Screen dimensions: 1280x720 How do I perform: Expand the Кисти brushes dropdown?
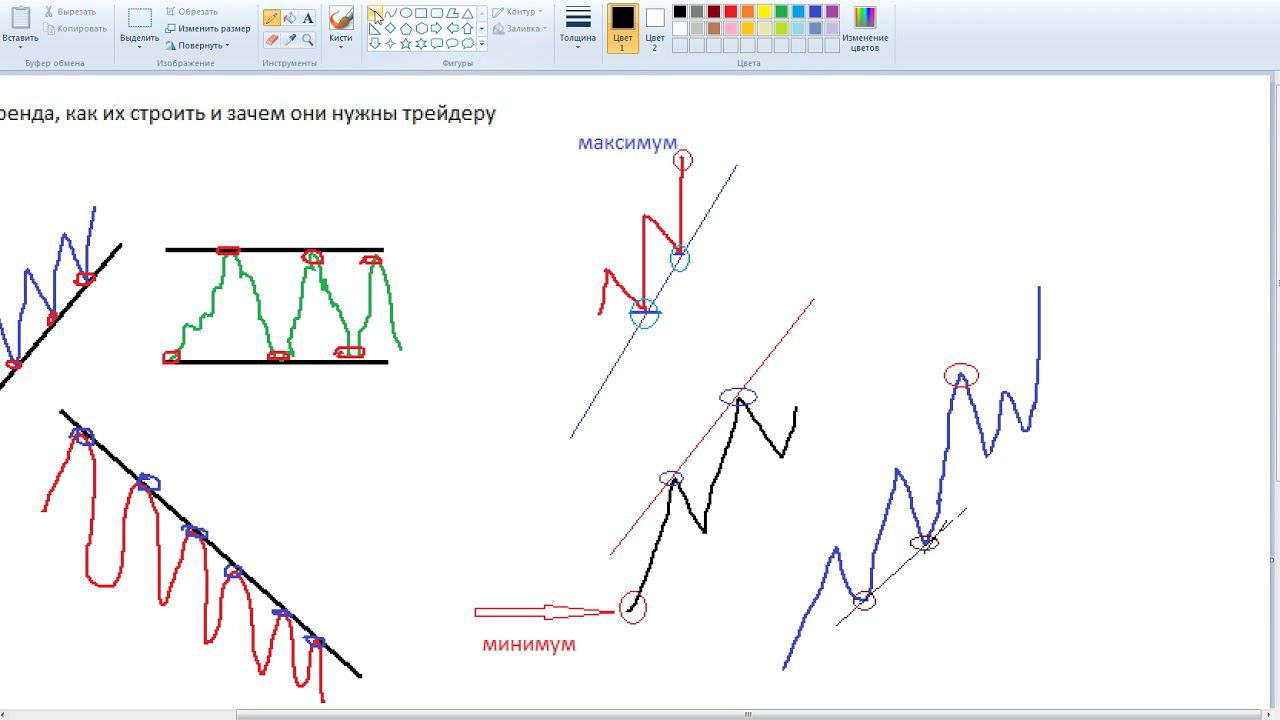click(x=341, y=47)
